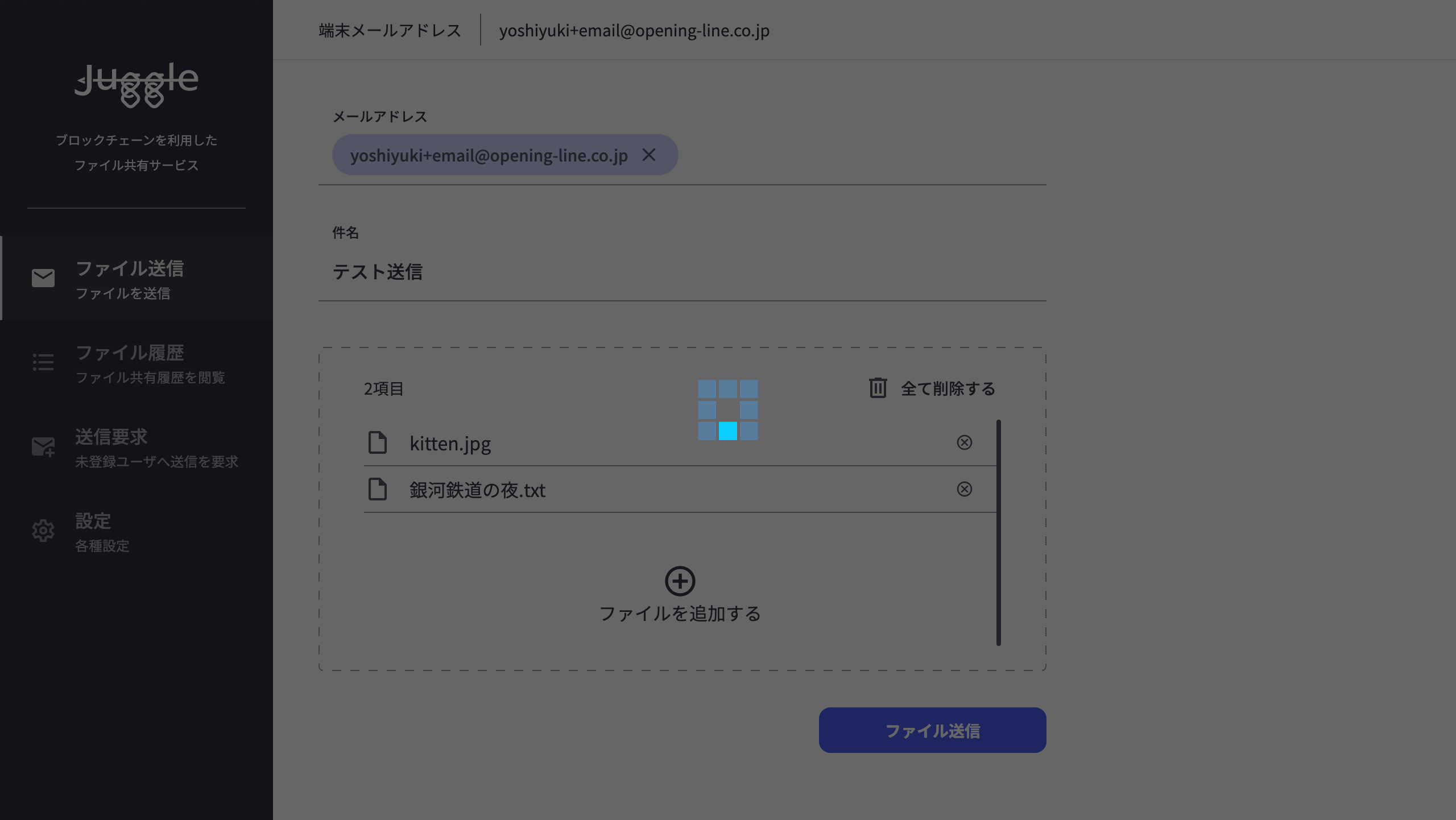Click the blue ファイル送信 submit button

tap(932, 730)
